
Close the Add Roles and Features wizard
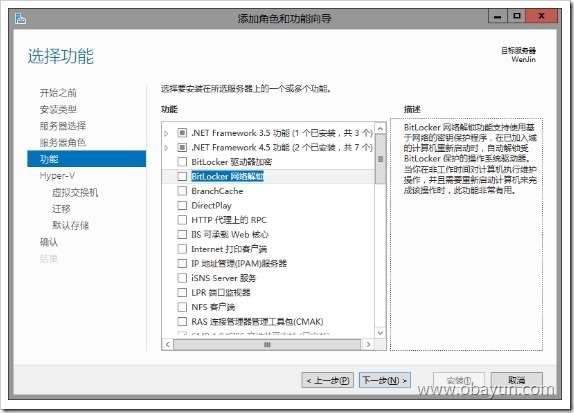pos(541,16)
